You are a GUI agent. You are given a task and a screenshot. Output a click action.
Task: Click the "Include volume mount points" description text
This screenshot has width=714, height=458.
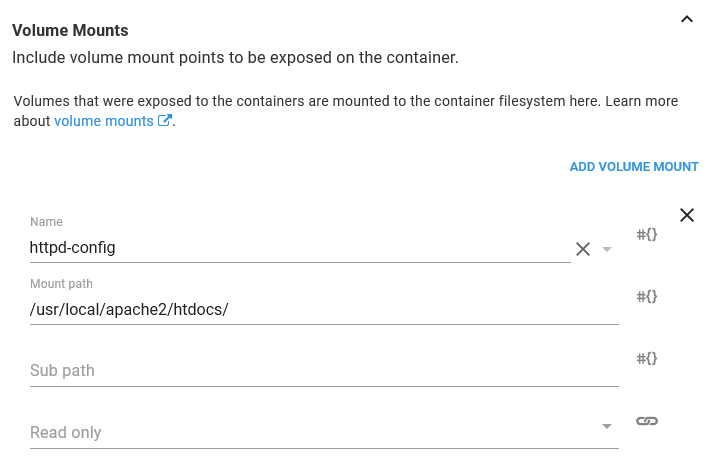(235, 58)
